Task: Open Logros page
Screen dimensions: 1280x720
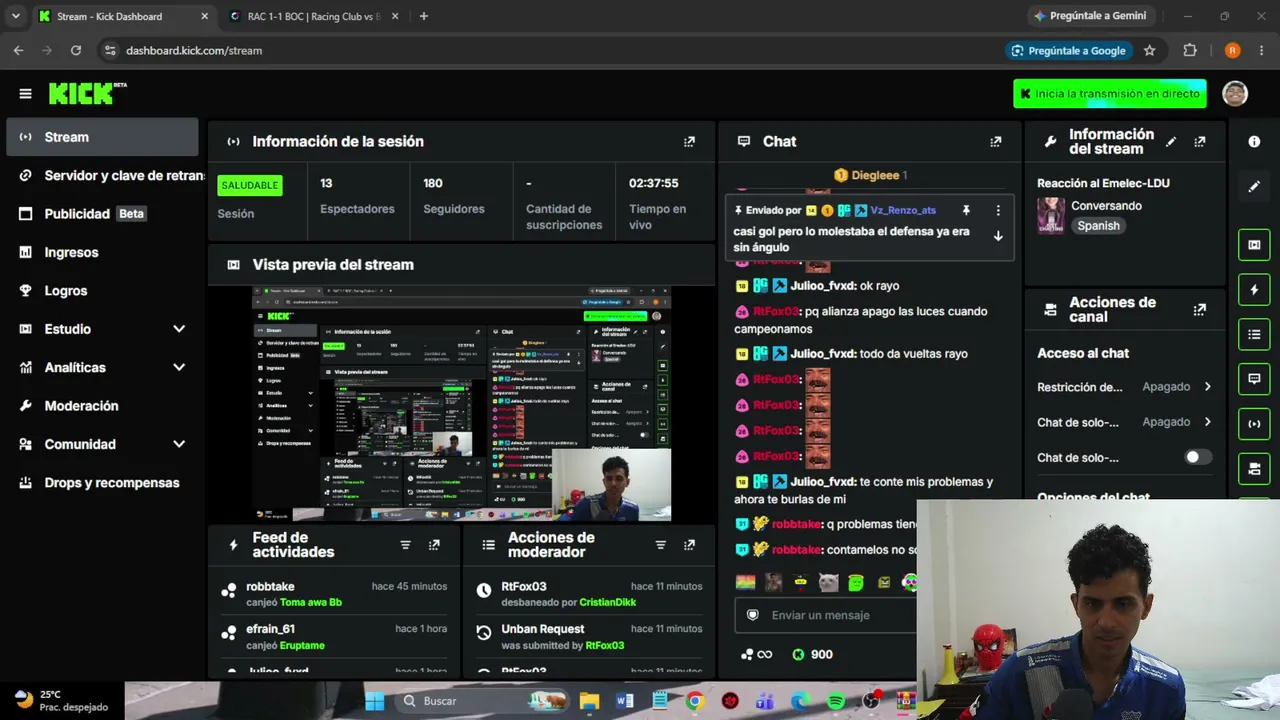Action: [102, 291]
